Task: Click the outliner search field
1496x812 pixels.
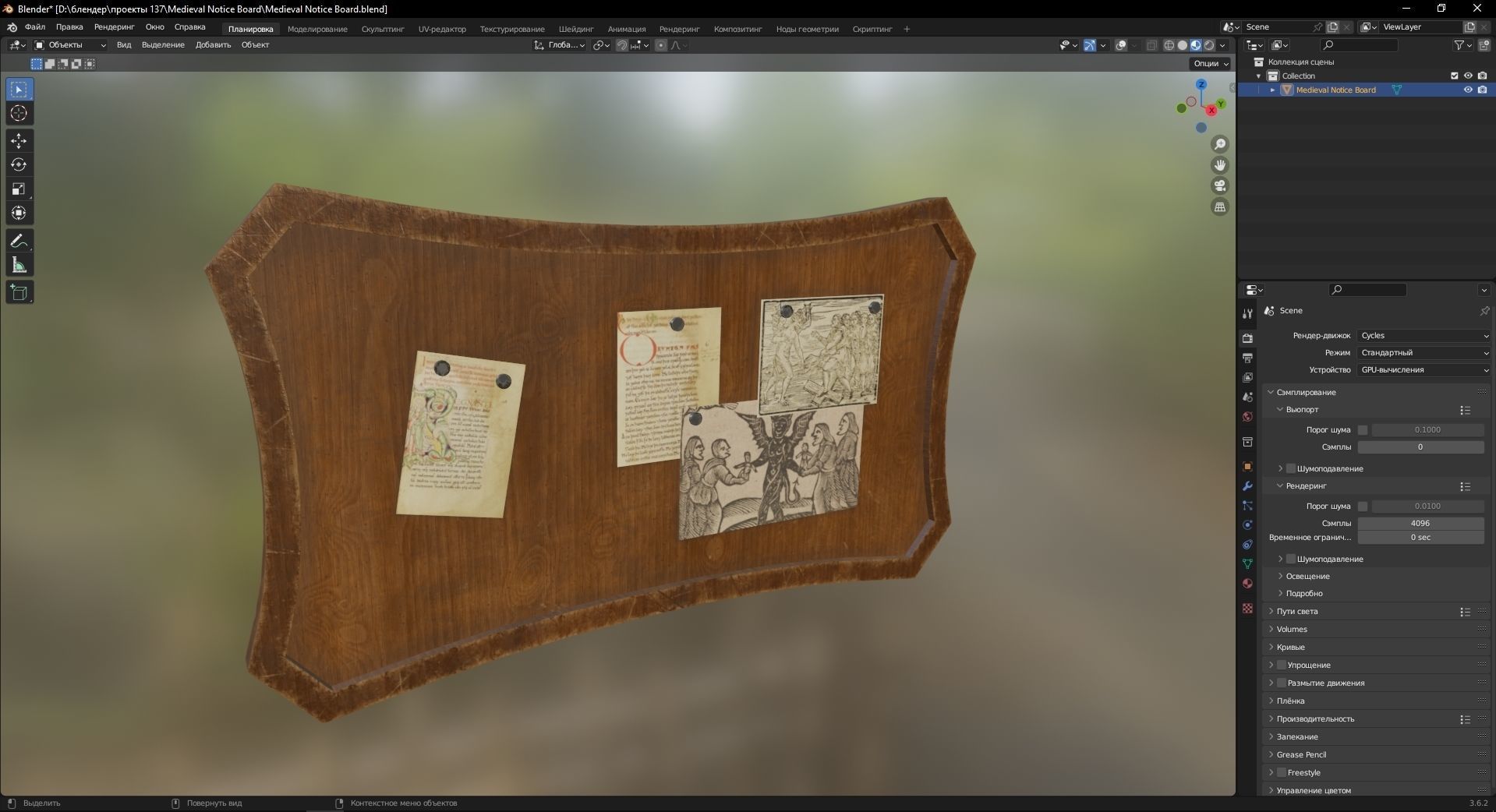Action: 1358,45
